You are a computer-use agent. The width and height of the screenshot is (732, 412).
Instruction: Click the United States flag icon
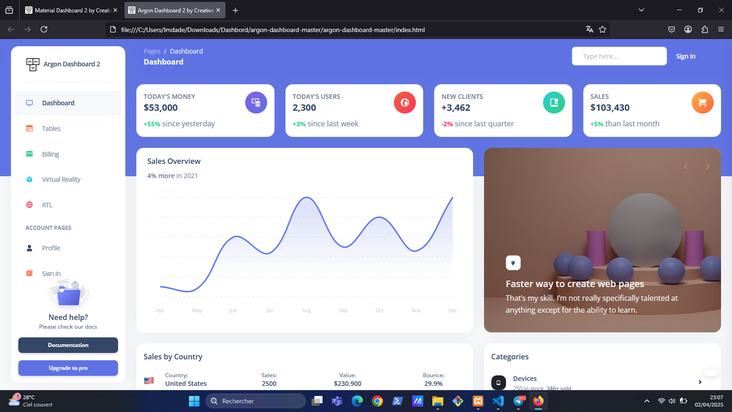(149, 380)
